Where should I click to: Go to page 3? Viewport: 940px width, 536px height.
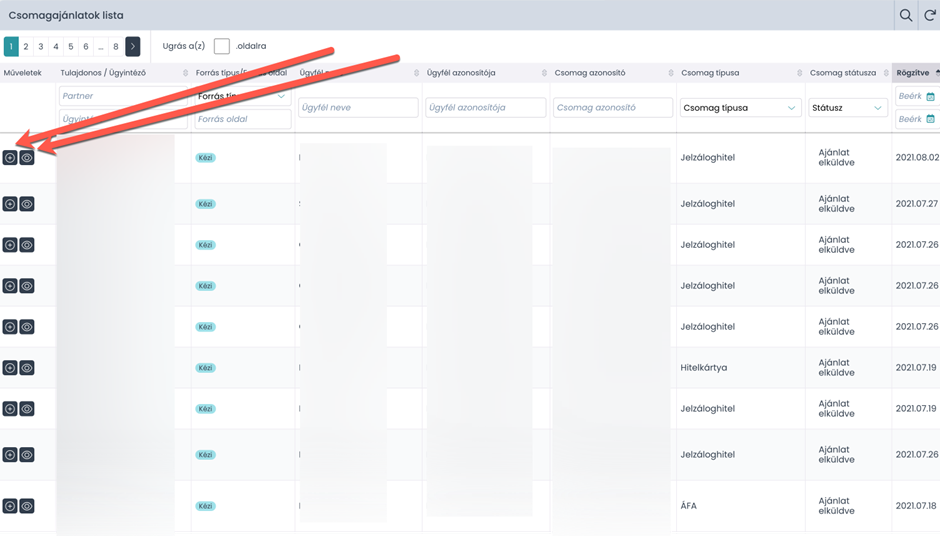point(41,46)
